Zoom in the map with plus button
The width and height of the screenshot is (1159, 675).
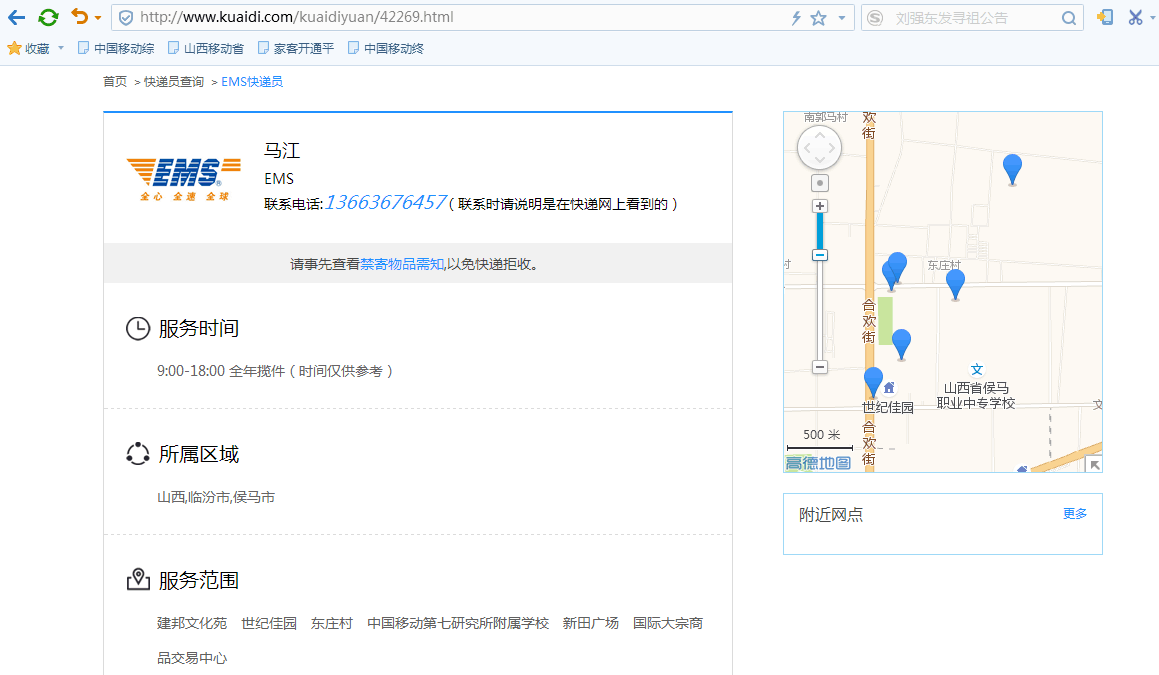coord(820,206)
